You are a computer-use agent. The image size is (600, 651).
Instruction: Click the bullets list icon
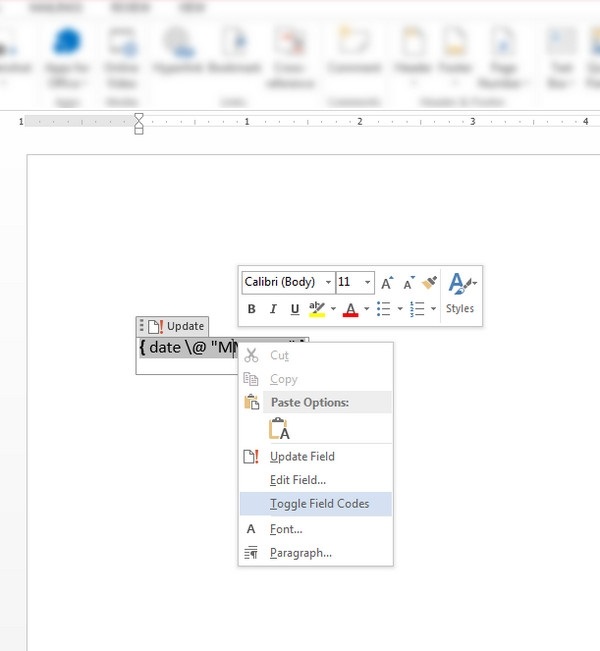pyautogui.click(x=384, y=309)
